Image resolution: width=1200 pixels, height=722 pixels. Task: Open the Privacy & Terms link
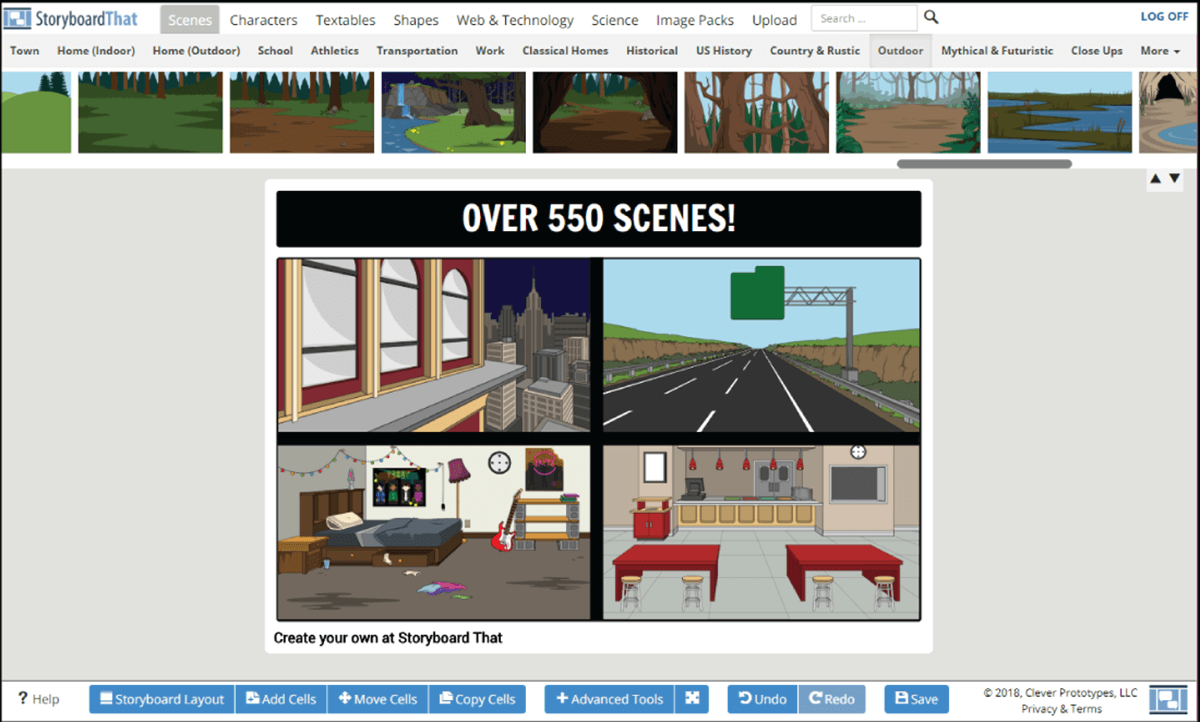tap(1060, 708)
